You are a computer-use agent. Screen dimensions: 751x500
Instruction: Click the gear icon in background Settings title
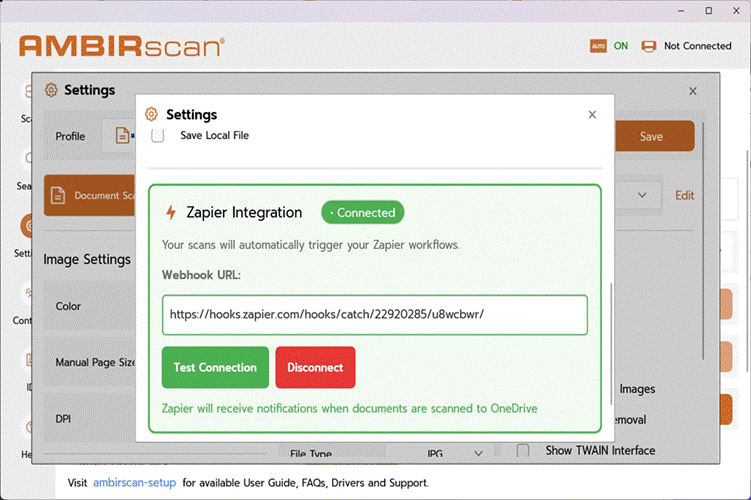(x=51, y=90)
